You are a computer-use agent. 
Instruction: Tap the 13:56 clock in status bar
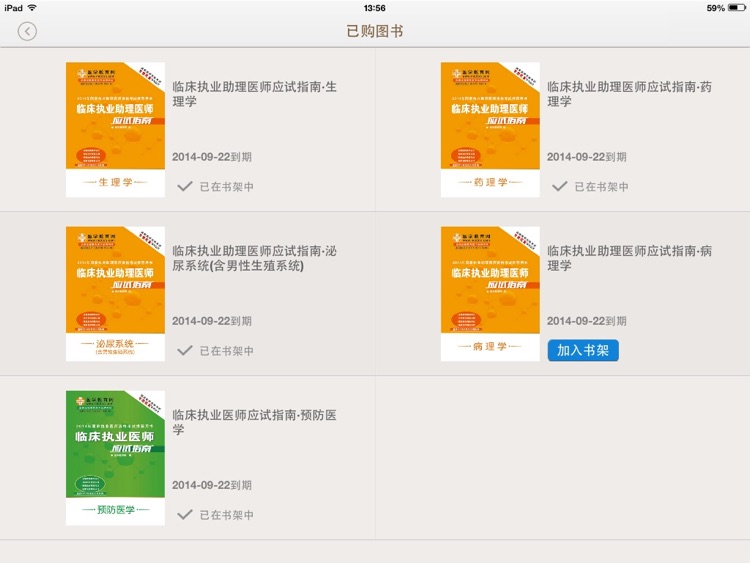[x=375, y=8]
